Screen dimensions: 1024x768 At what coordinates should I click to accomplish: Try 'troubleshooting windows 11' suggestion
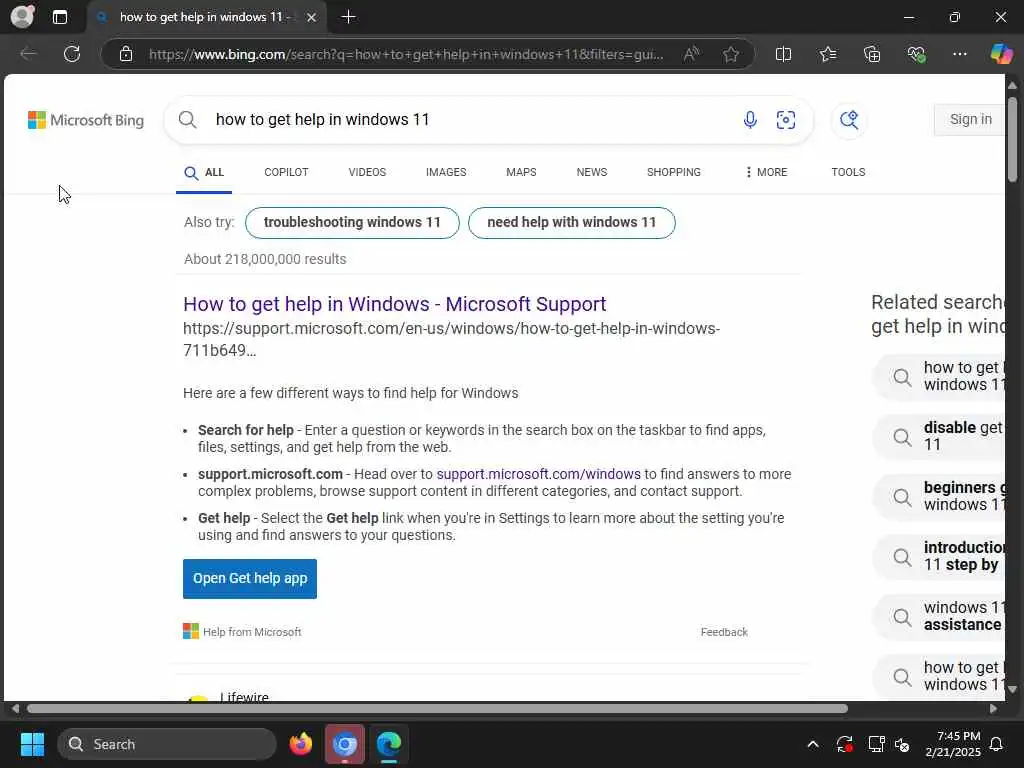pos(352,223)
